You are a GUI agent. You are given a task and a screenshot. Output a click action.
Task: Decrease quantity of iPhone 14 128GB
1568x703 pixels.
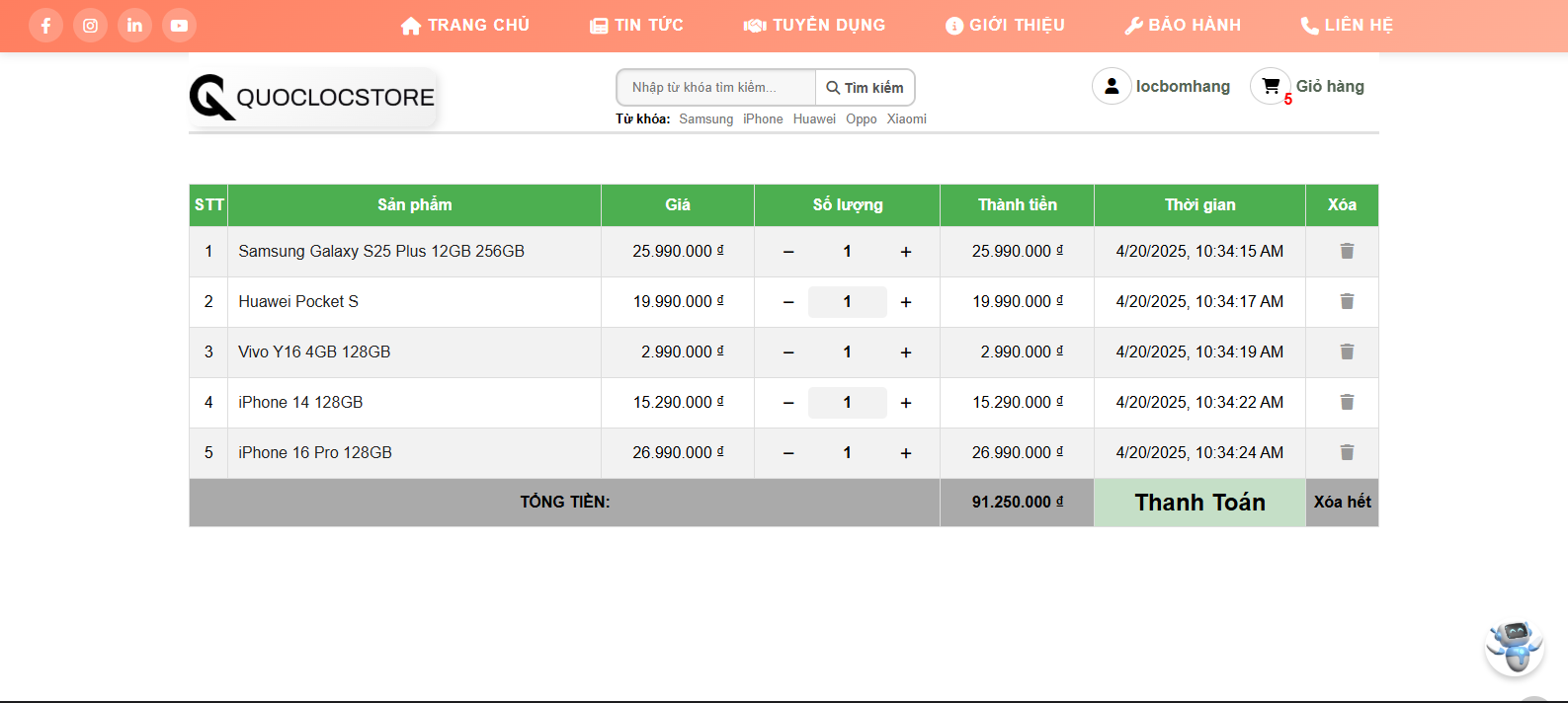coord(788,403)
